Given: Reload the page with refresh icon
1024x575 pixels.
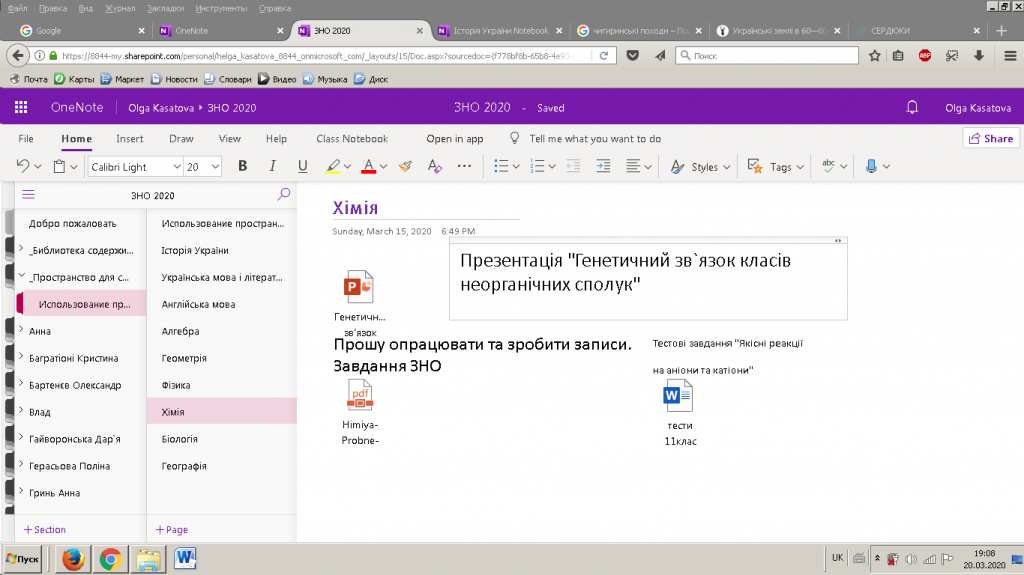Looking at the screenshot, I should click(604, 56).
